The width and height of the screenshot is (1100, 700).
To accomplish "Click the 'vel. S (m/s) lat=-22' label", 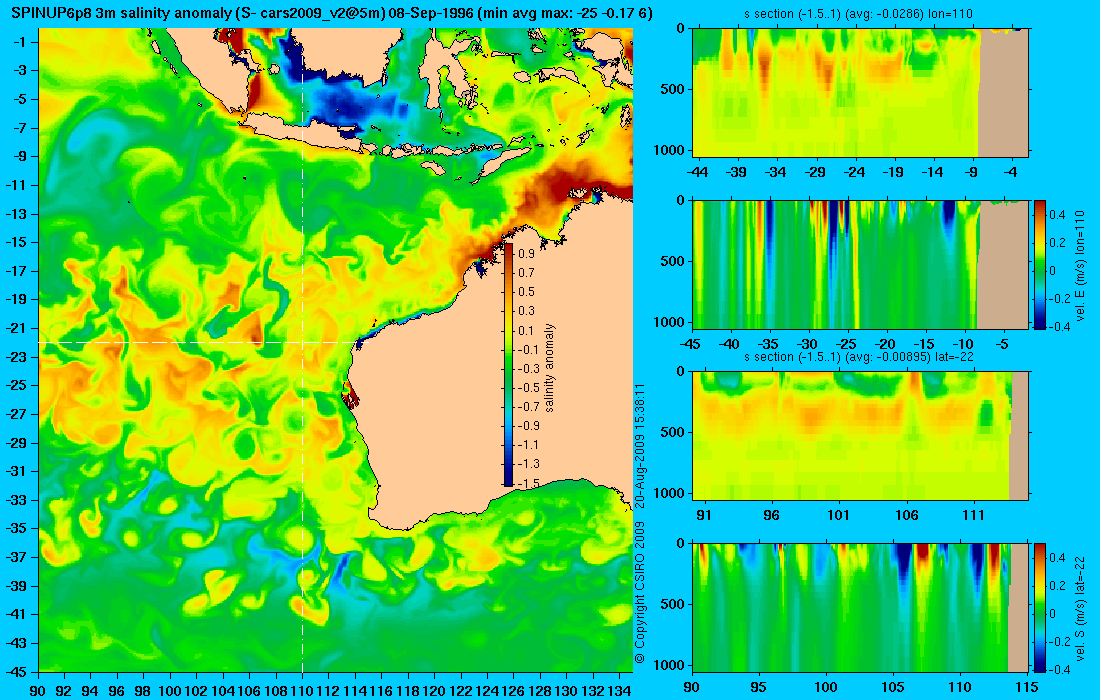I will 1079,607.
